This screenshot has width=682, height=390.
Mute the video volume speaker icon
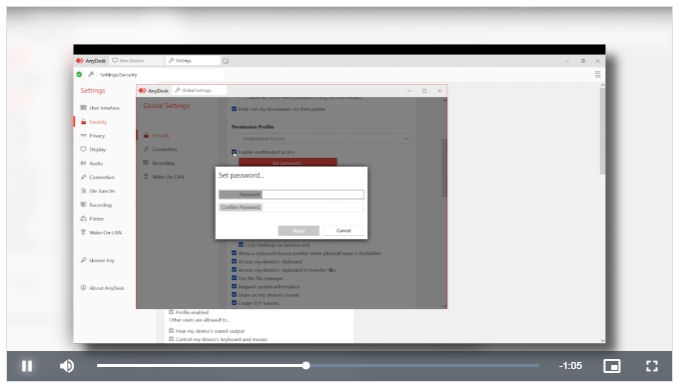coord(67,366)
